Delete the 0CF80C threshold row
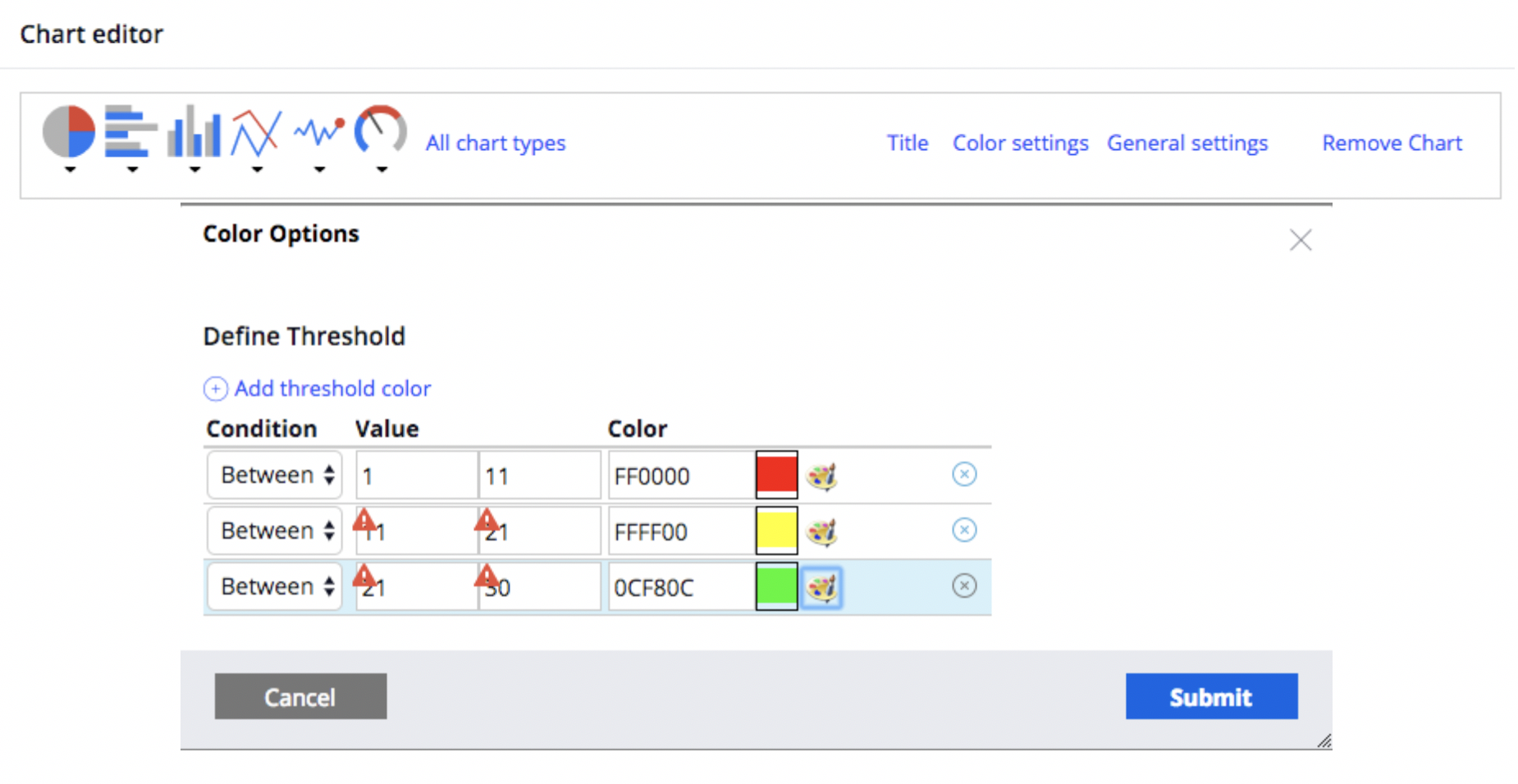 point(964,586)
